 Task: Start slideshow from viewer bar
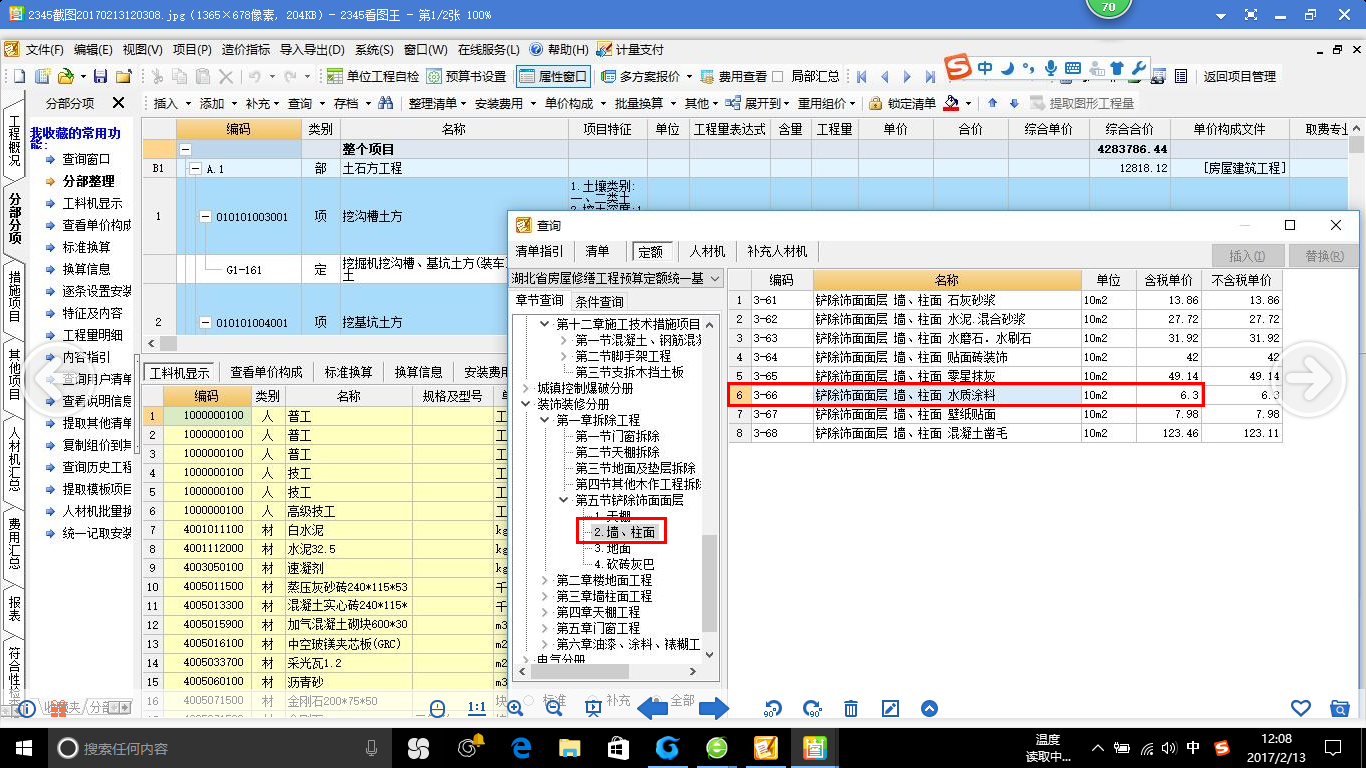592,708
